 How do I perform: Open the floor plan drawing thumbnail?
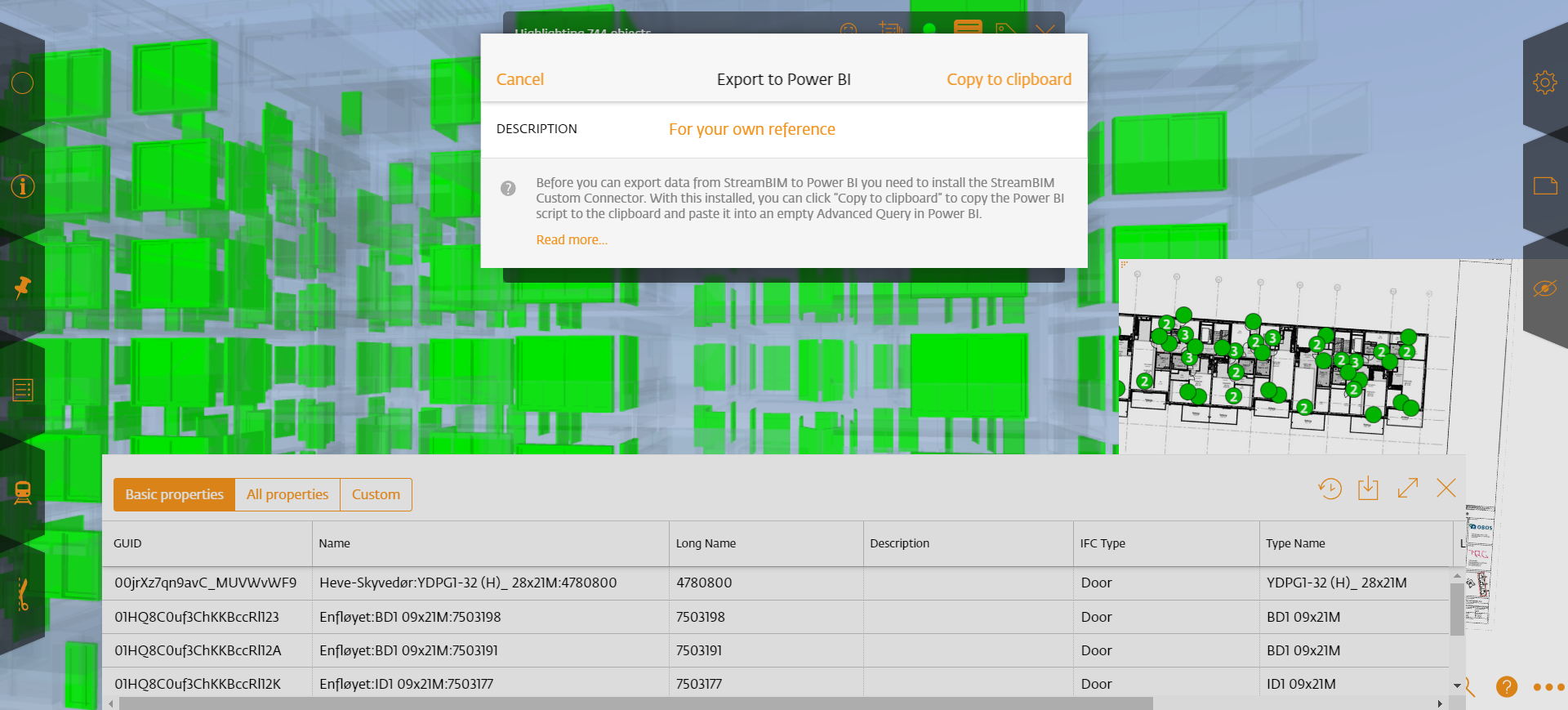[x=1282, y=356]
